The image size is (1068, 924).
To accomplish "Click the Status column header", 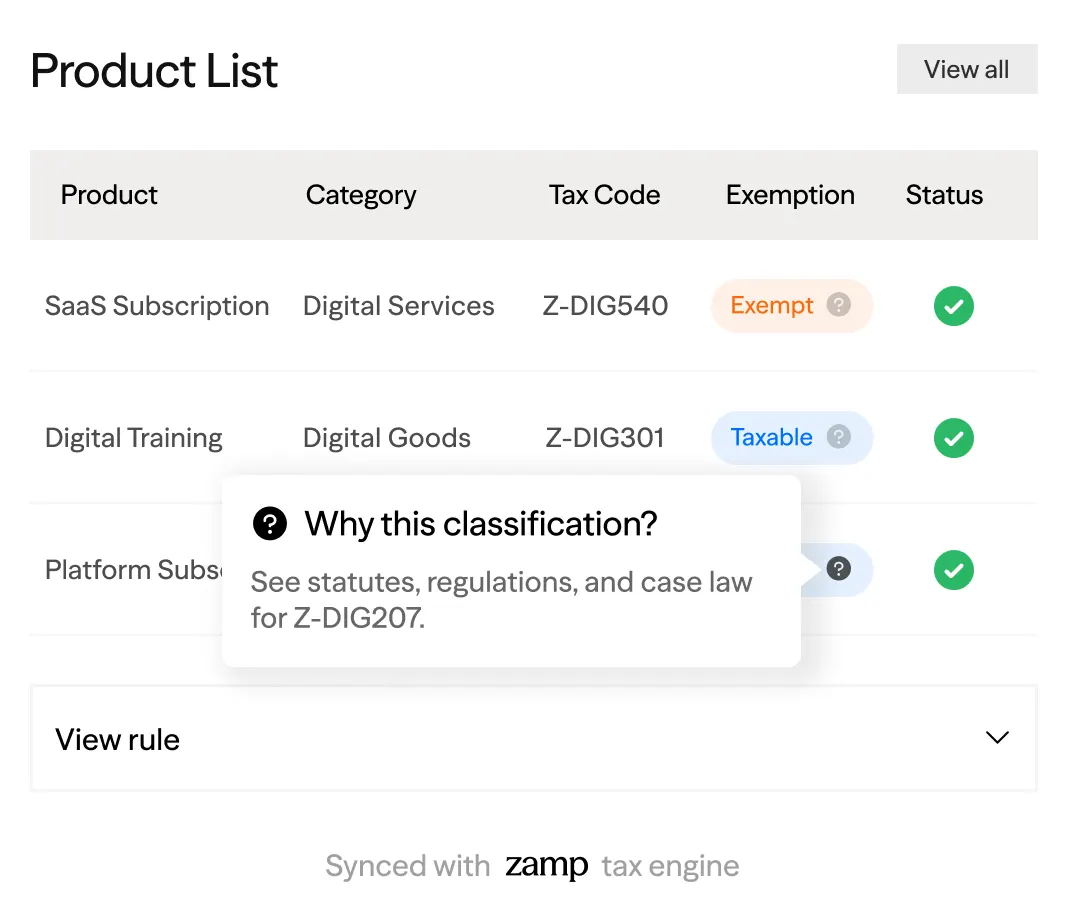I will click(944, 195).
